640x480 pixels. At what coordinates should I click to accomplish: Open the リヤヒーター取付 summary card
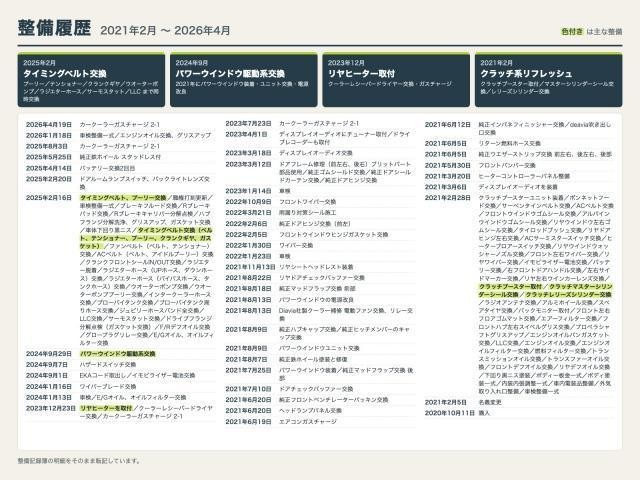pyautogui.click(x=396, y=80)
